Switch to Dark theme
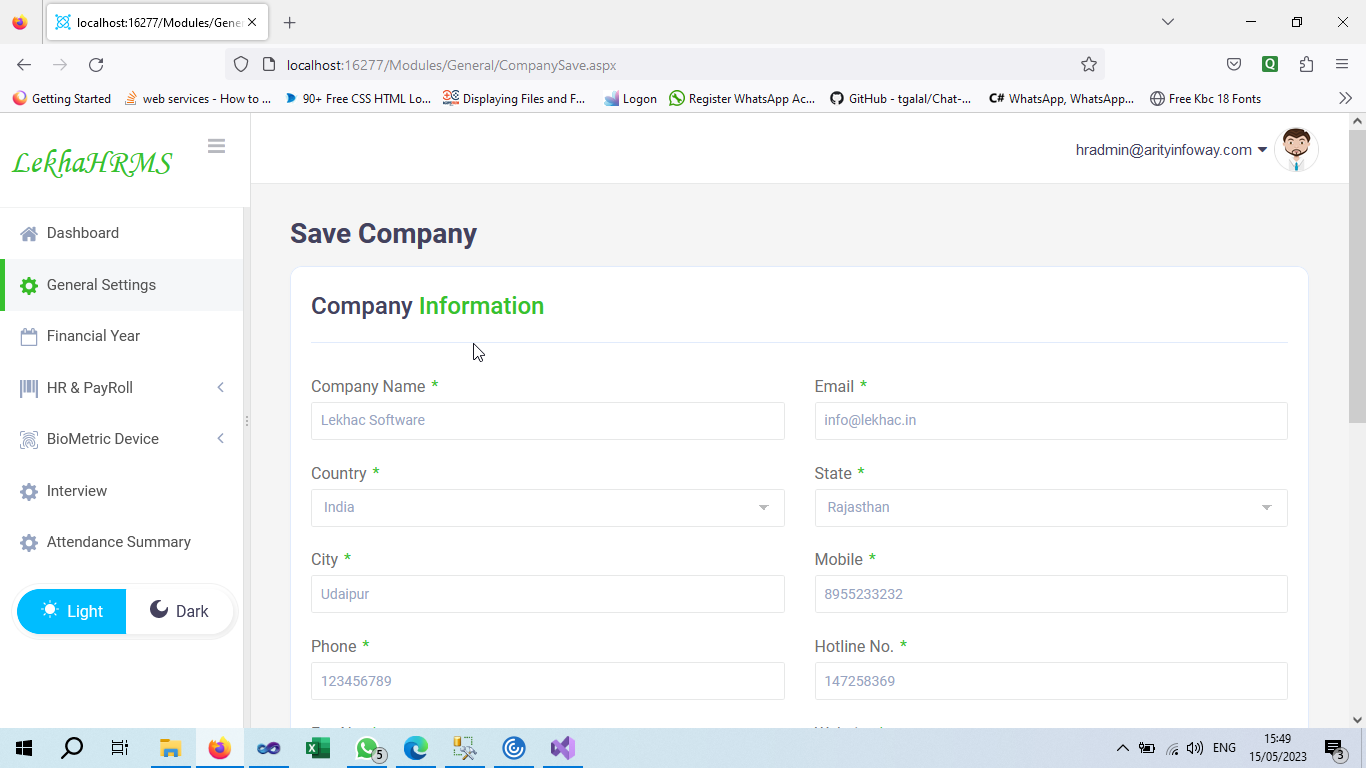Viewport: 1366px width, 768px height. (180, 611)
